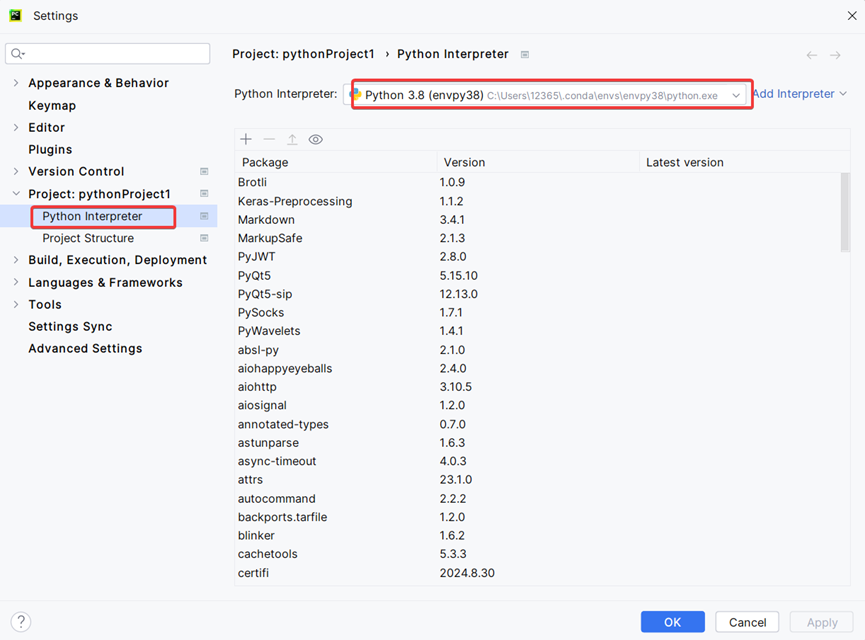Click the package list vertical scrollbar
The height and width of the screenshot is (640, 865).
(x=845, y=212)
